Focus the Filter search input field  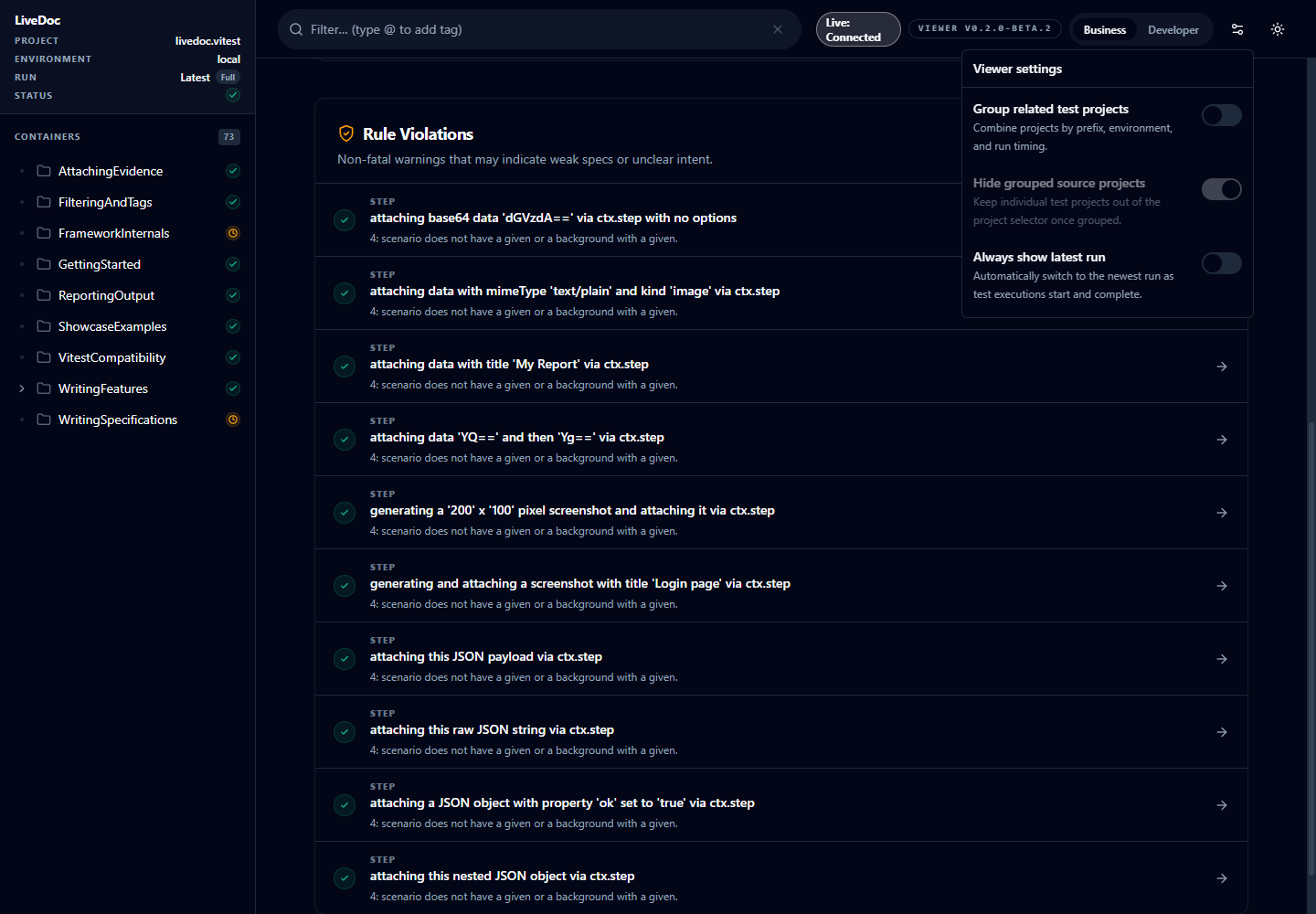point(539,29)
